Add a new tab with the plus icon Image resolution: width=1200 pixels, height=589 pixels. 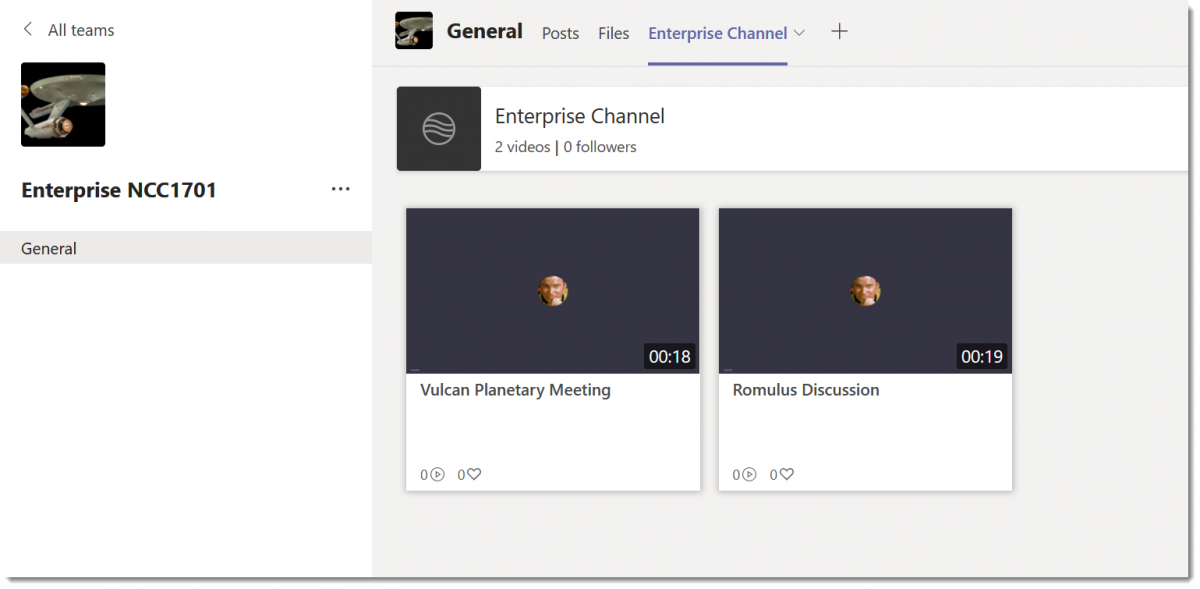(x=839, y=31)
